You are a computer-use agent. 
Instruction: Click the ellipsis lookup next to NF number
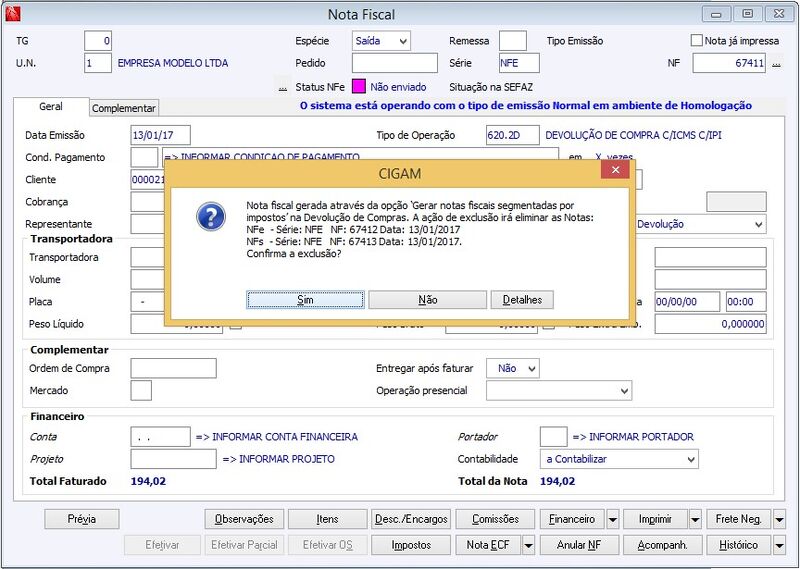pos(776,64)
